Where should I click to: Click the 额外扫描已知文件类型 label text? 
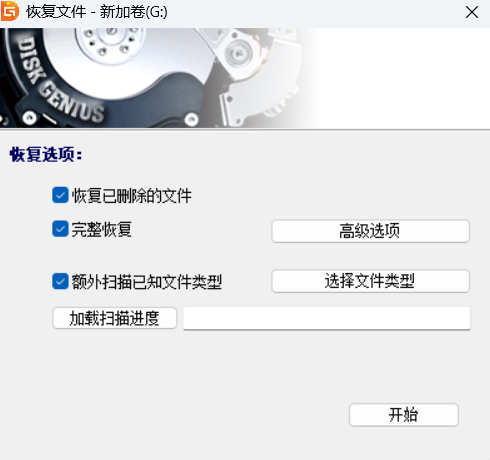click(x=147, y=282)
